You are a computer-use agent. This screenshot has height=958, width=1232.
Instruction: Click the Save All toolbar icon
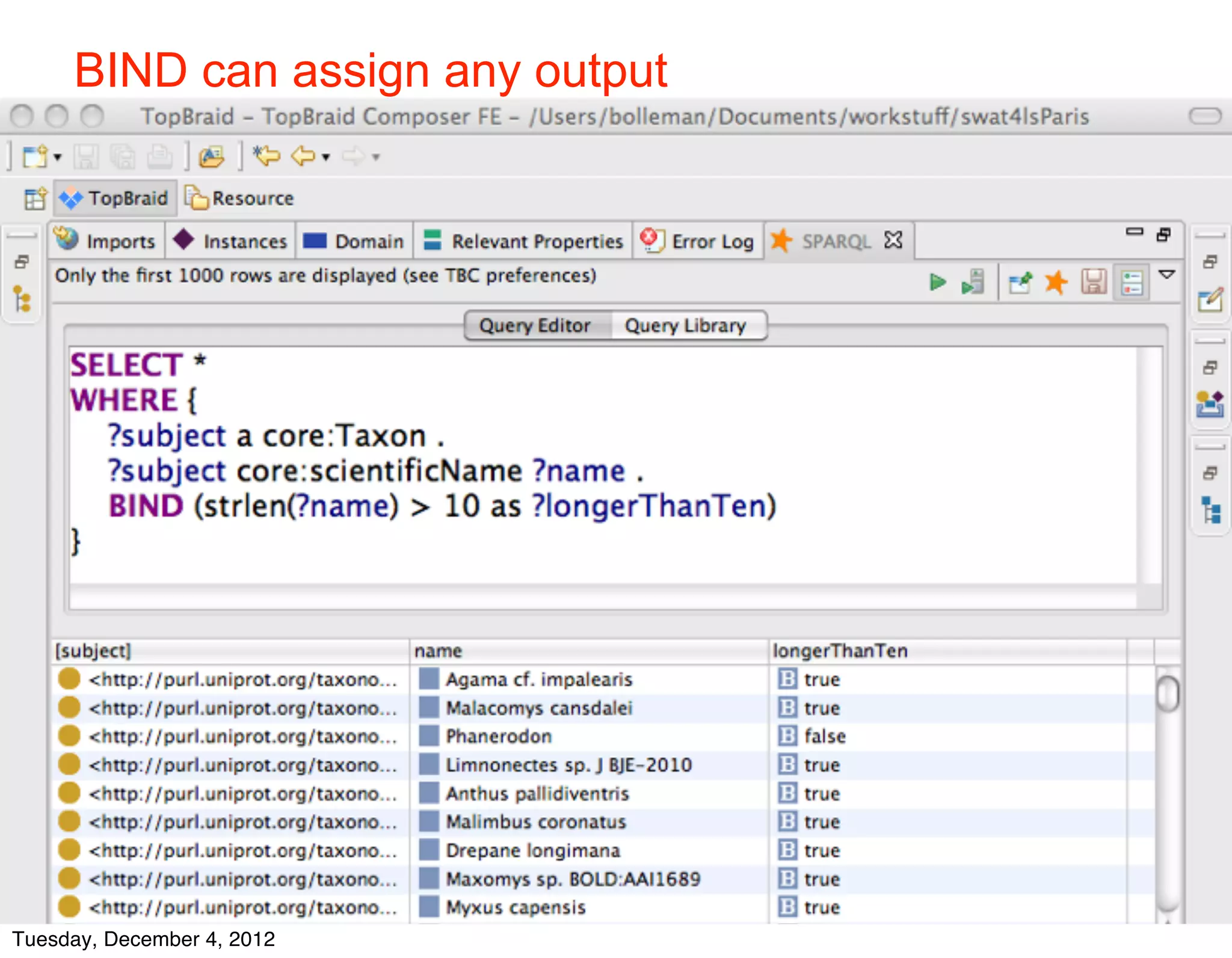[123, 157]
